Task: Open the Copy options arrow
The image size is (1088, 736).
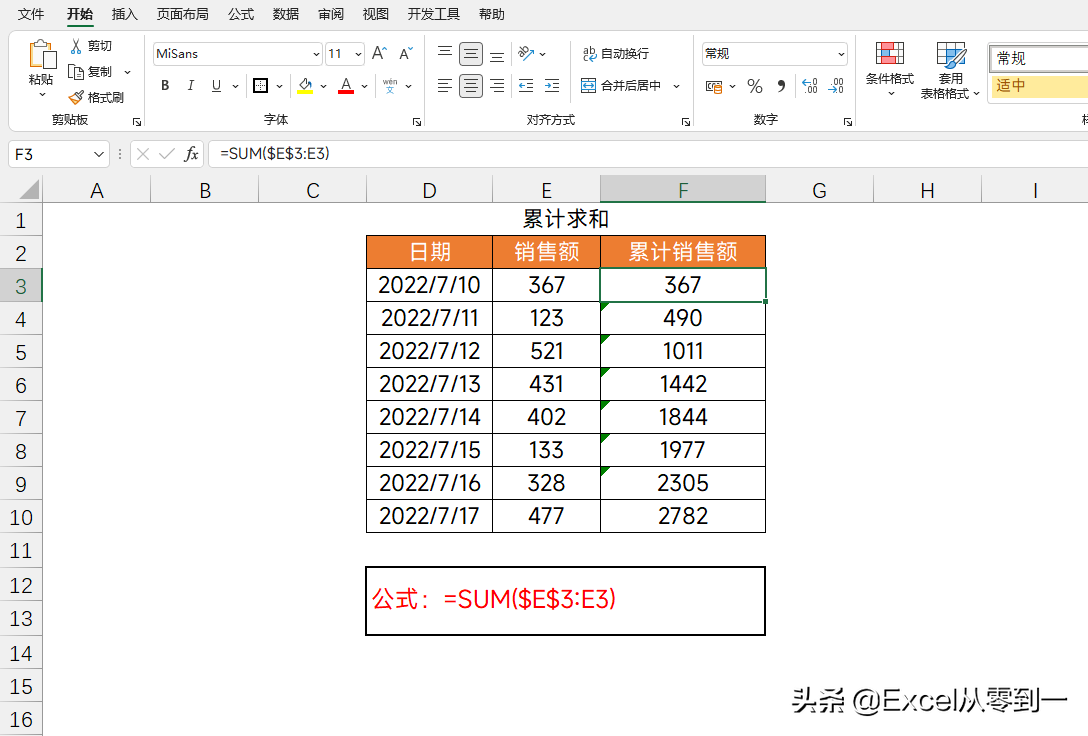Action: [127, 71]
